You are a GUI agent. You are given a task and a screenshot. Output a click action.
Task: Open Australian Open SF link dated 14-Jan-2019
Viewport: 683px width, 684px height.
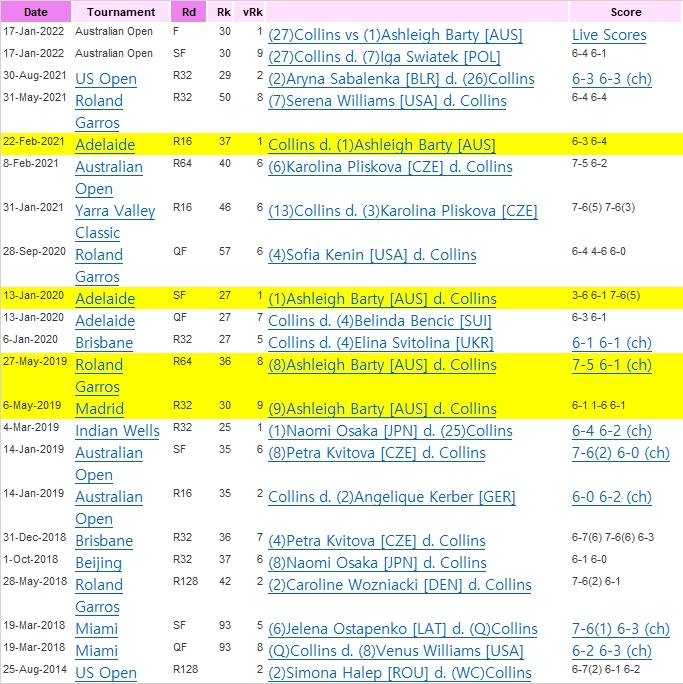tap(109, 464)
